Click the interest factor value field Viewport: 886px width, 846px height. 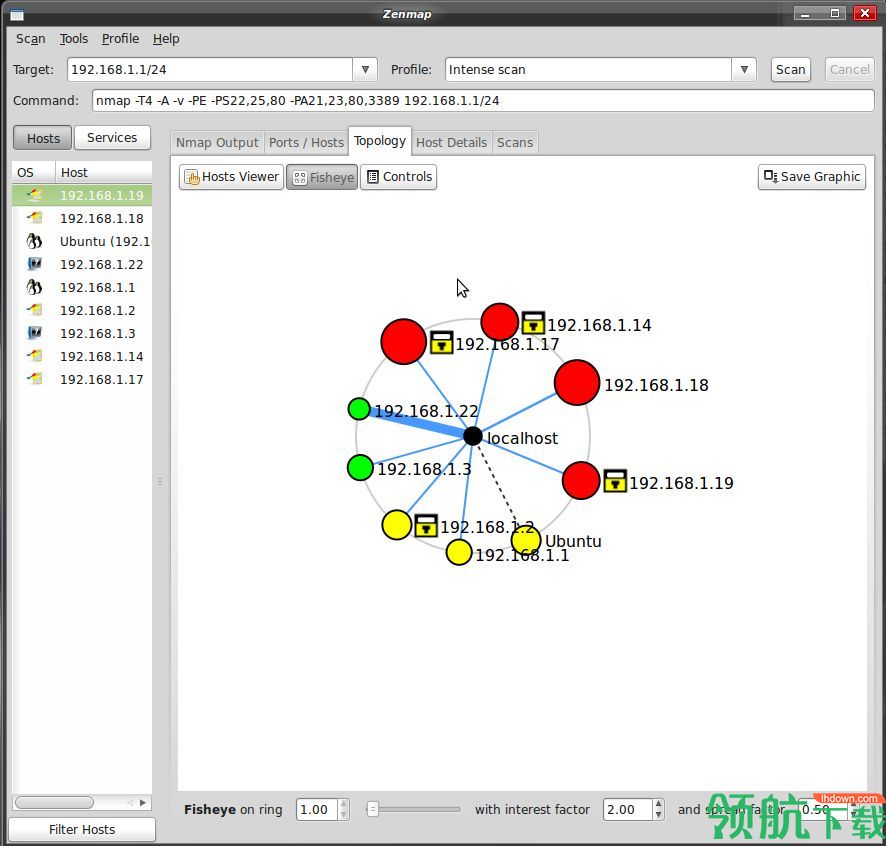click(628, 809)
